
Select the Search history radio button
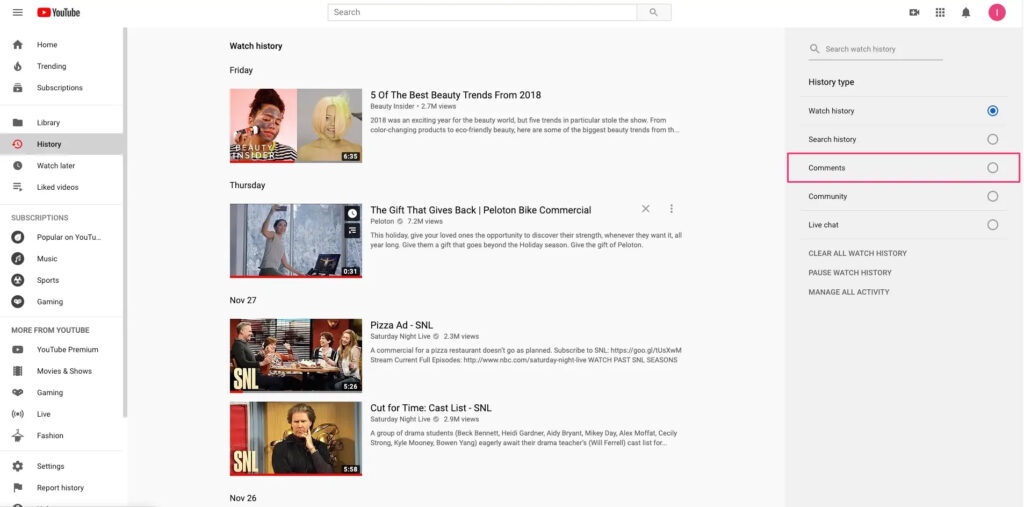pyautogui.click(x=993, y=139)
